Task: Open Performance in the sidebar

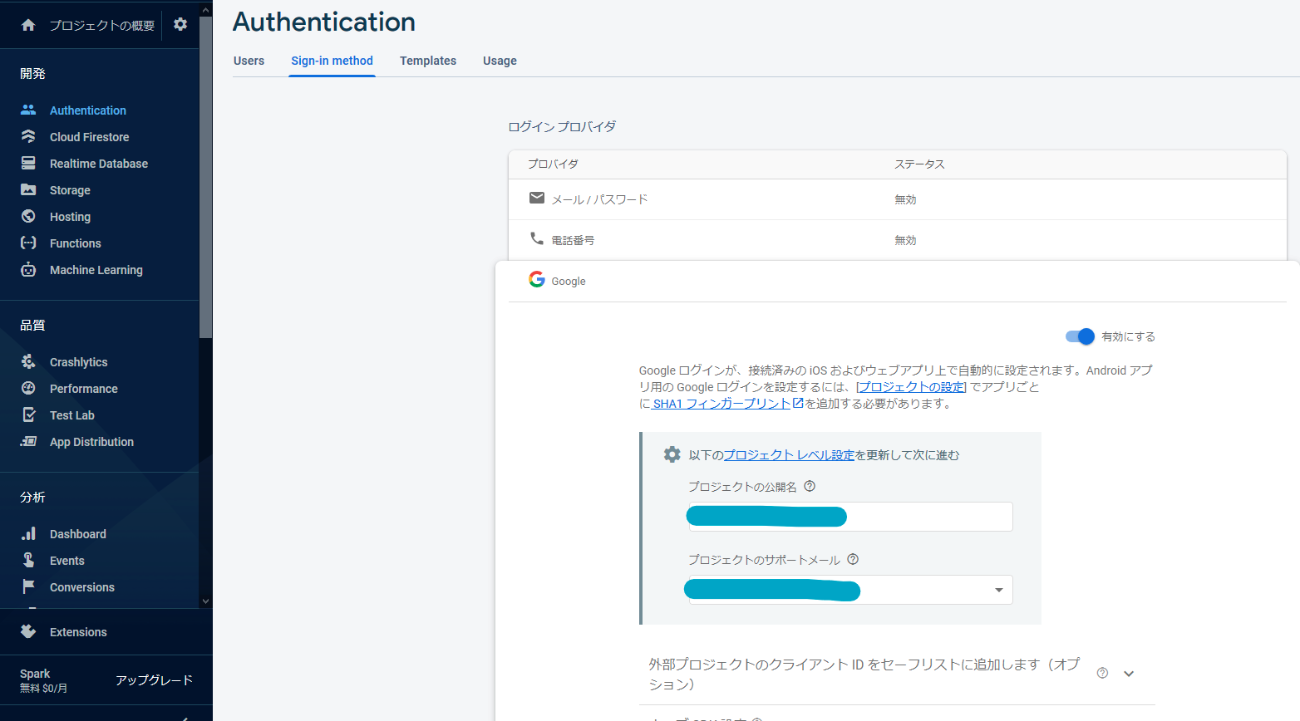Action: click(x=84, y=388)
